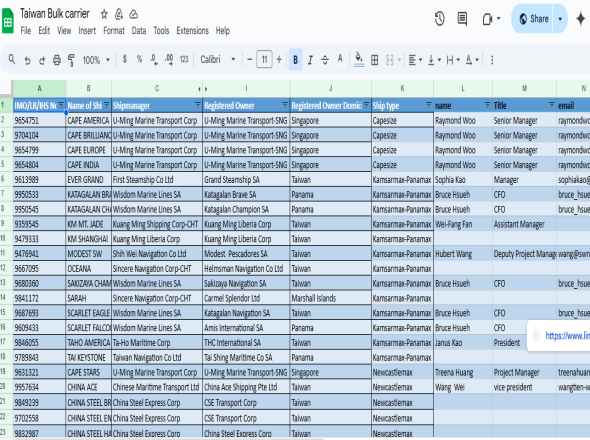
Task: Expand hidden columns between C and I
Action: (202, 89)
